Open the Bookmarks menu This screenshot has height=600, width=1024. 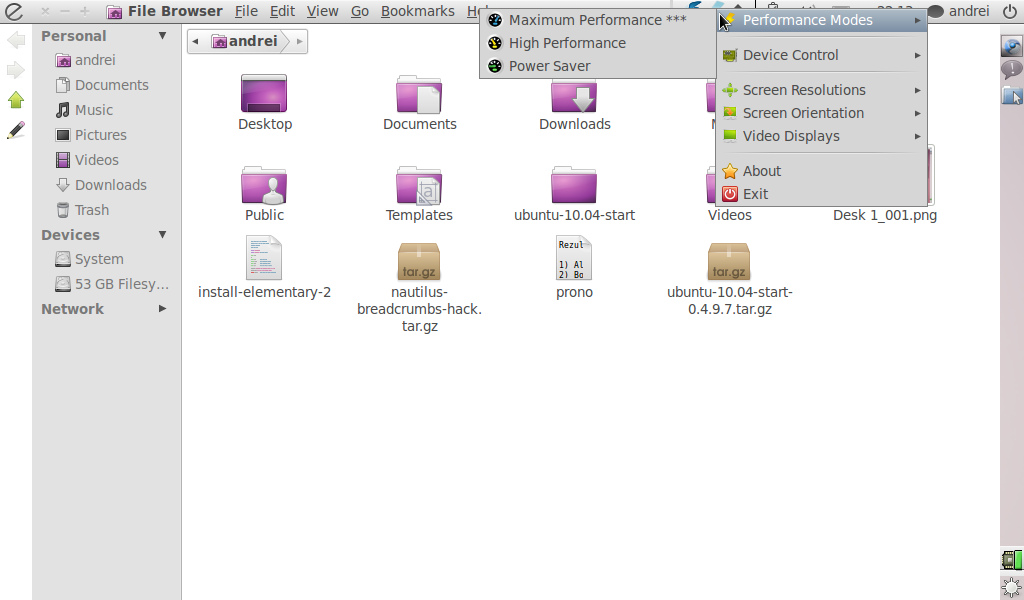click(417, 12)
